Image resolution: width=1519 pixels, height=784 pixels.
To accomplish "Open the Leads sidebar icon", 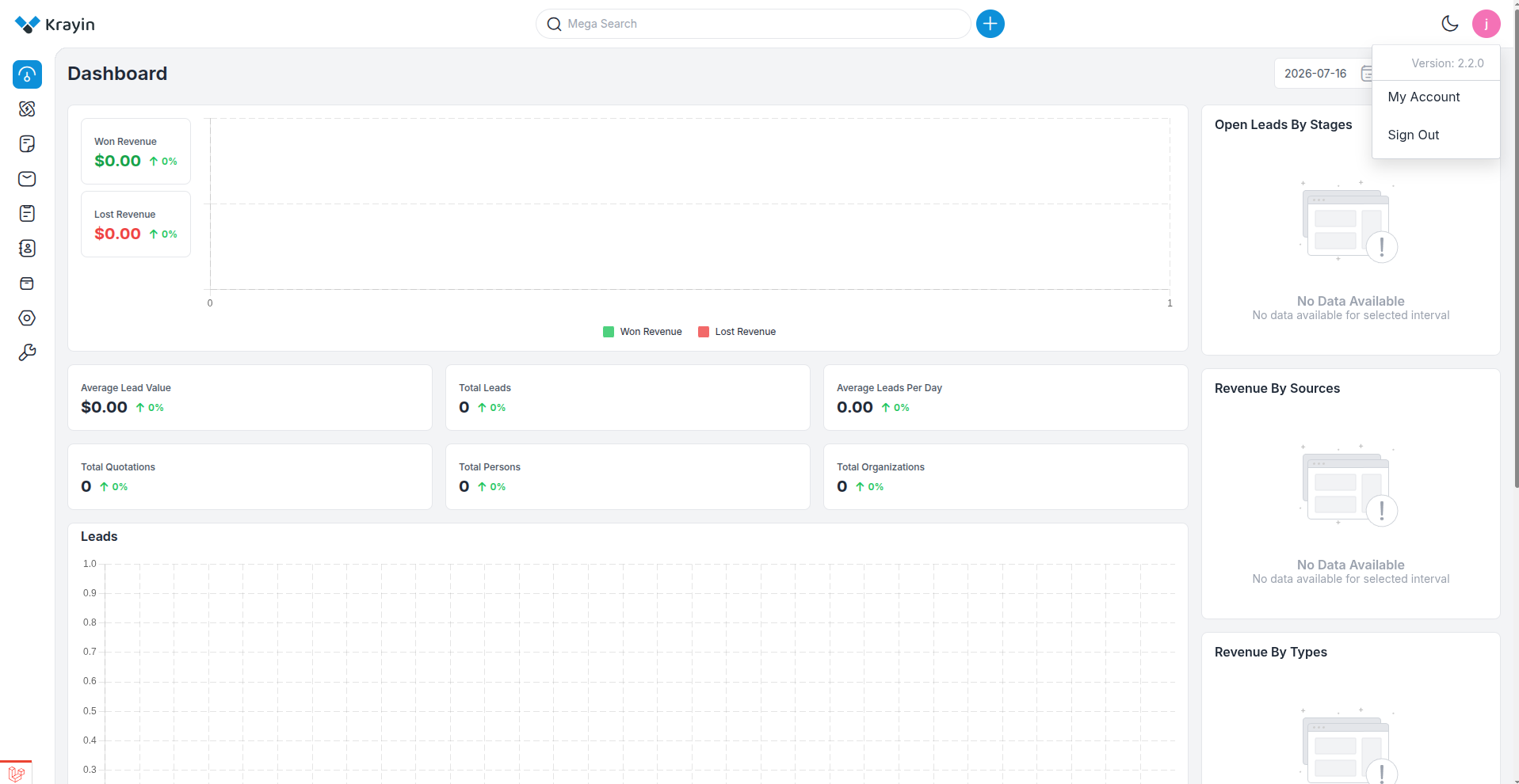I will pyautogui.click(x=27, y=109).
